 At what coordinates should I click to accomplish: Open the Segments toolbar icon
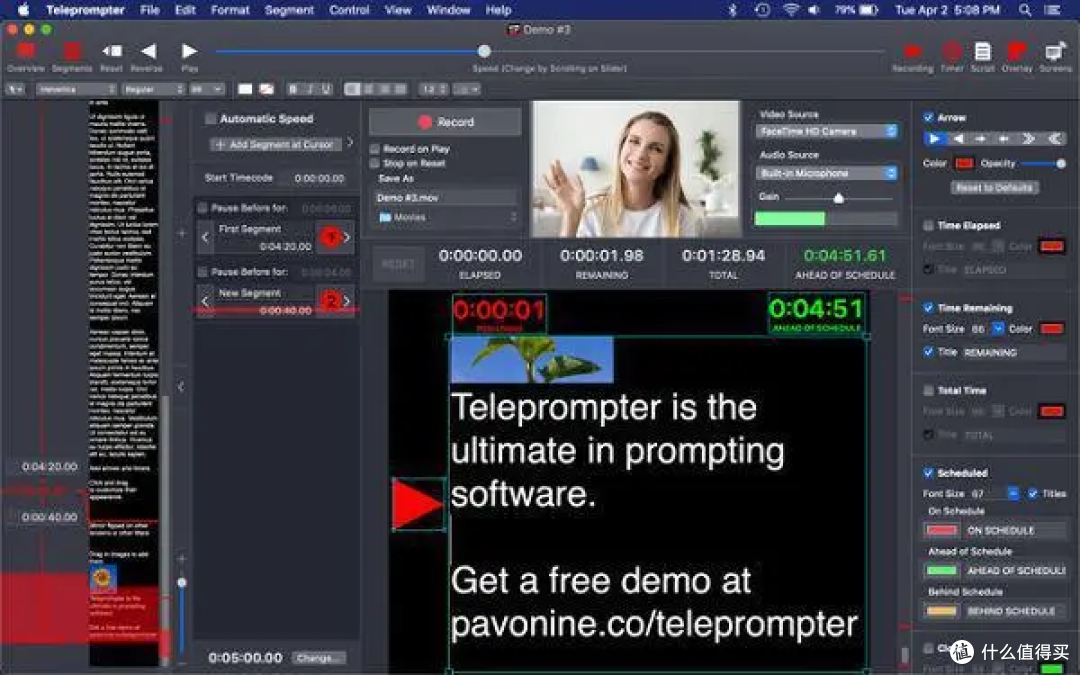coord(72,52)
